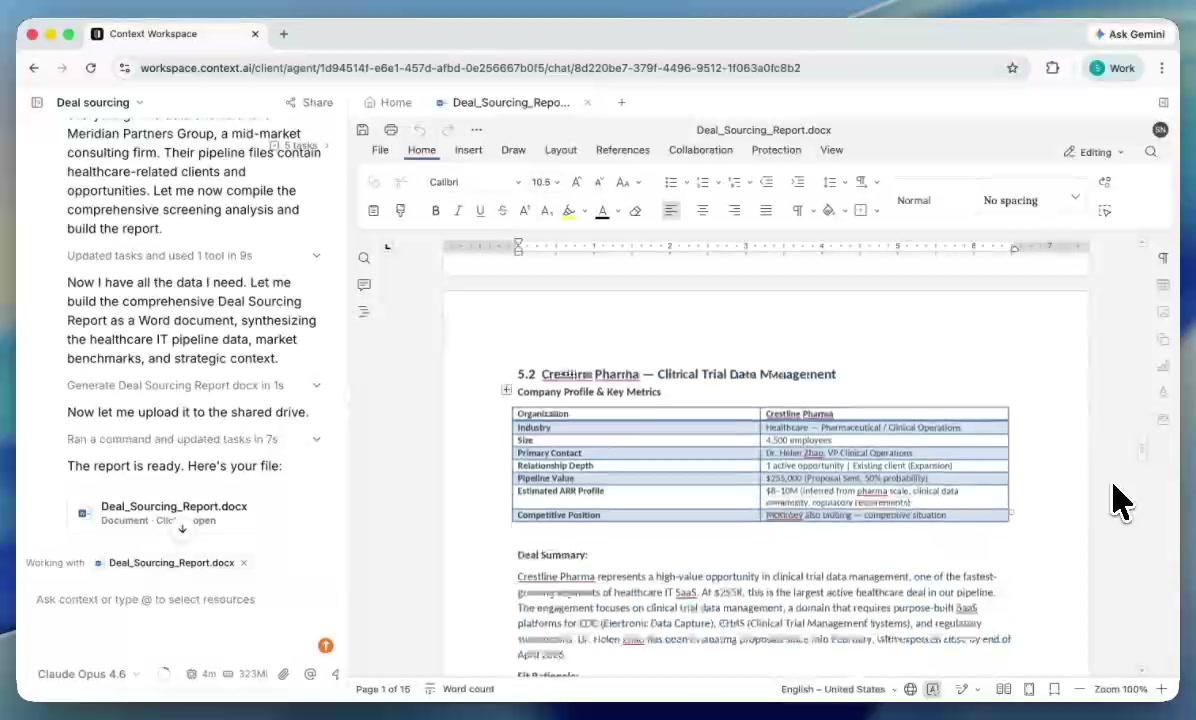Switch to the References ribbon tab
Image resolution: width=1196 pixels, height=720 pixels.
[622, 150]
